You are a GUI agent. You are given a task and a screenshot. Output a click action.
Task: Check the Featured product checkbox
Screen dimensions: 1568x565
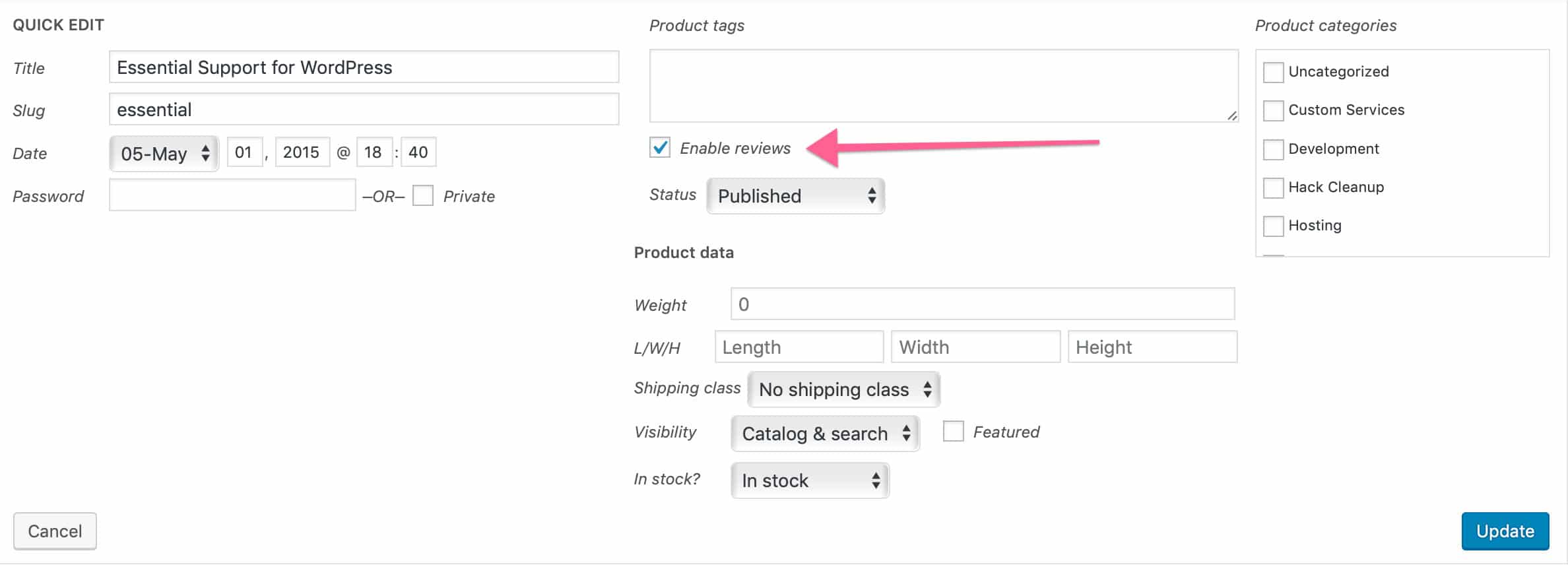(x=953, y=432)
